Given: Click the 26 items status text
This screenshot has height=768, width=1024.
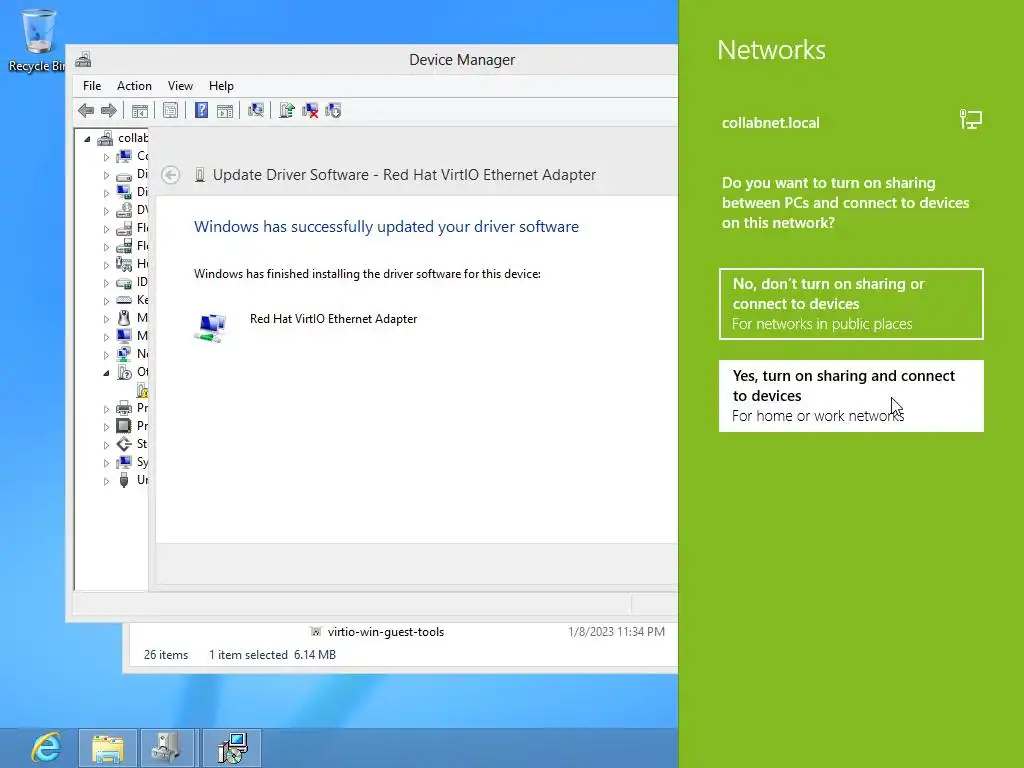Looking at the screenshot, I should 166,654.
